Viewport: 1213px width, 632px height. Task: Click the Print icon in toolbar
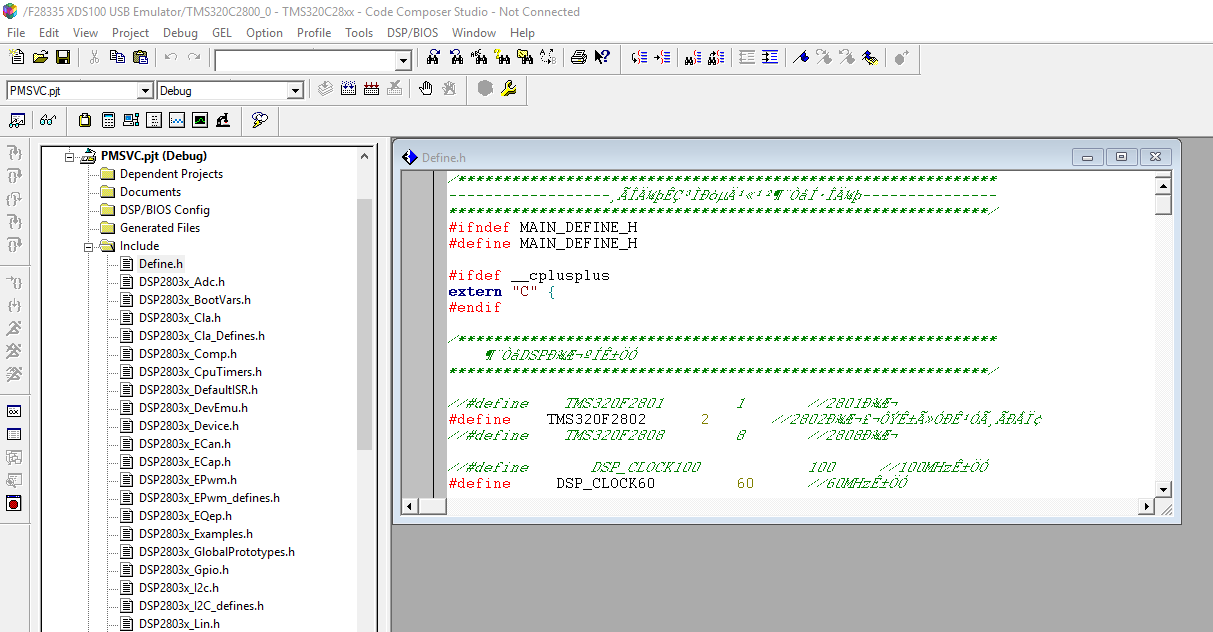578,58
